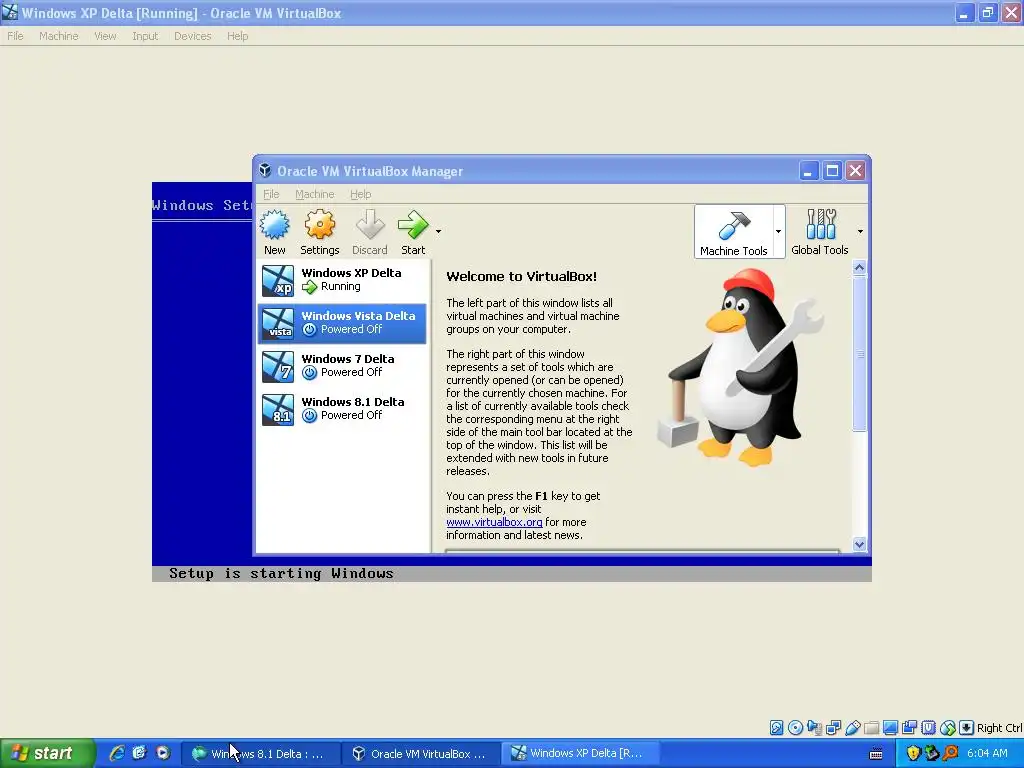Open the XP start button
Image resolution: width=1024 pixels, height=768 pixels.
tap(48, 753)
